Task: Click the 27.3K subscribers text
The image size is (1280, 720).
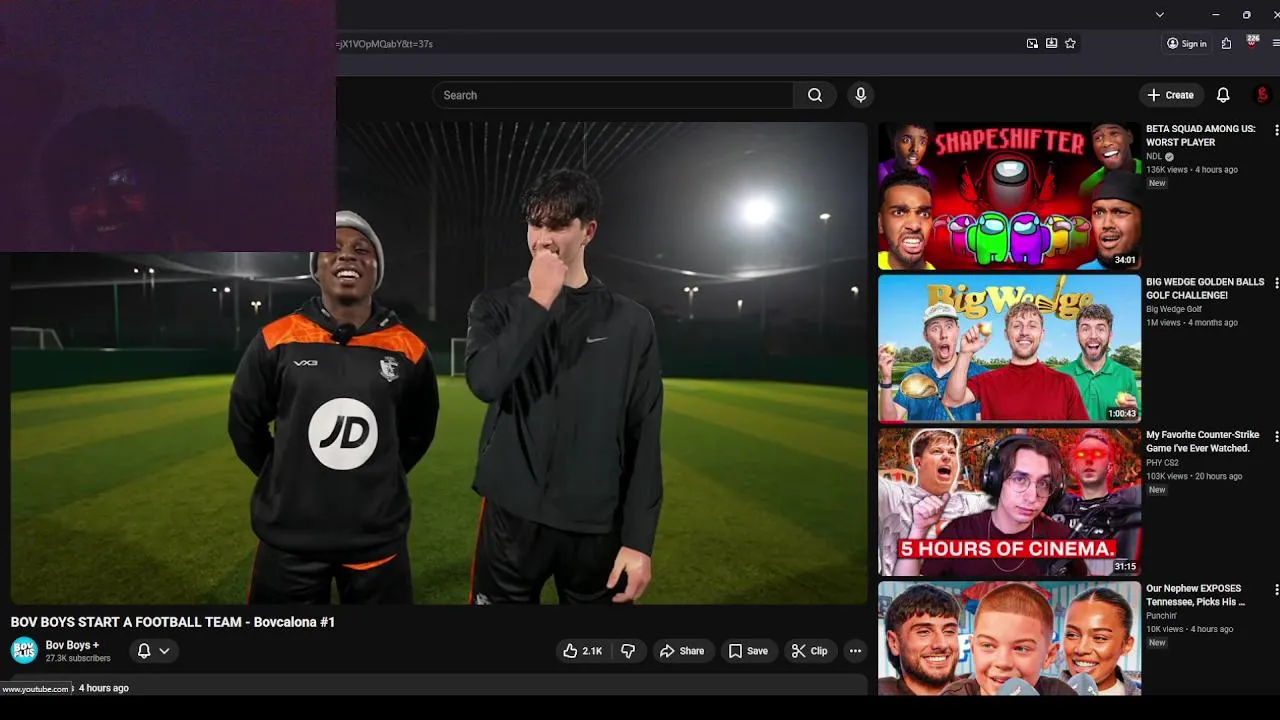Action: click(78, 658)
